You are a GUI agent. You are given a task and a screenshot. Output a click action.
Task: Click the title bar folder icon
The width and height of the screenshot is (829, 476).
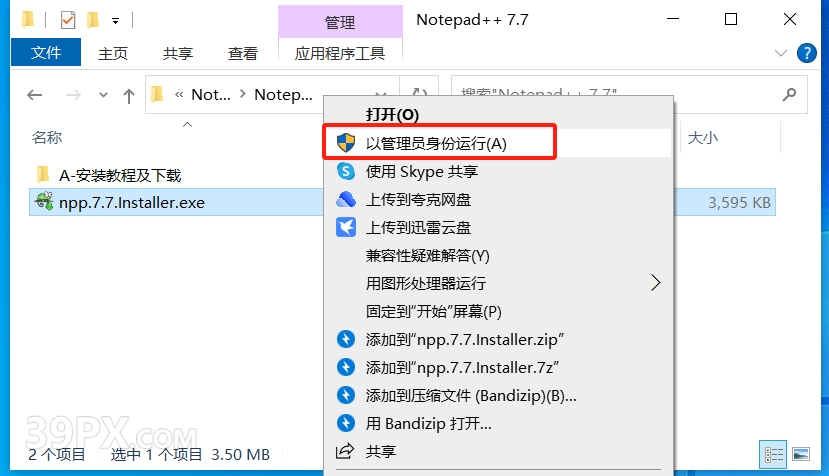(28, 20)
